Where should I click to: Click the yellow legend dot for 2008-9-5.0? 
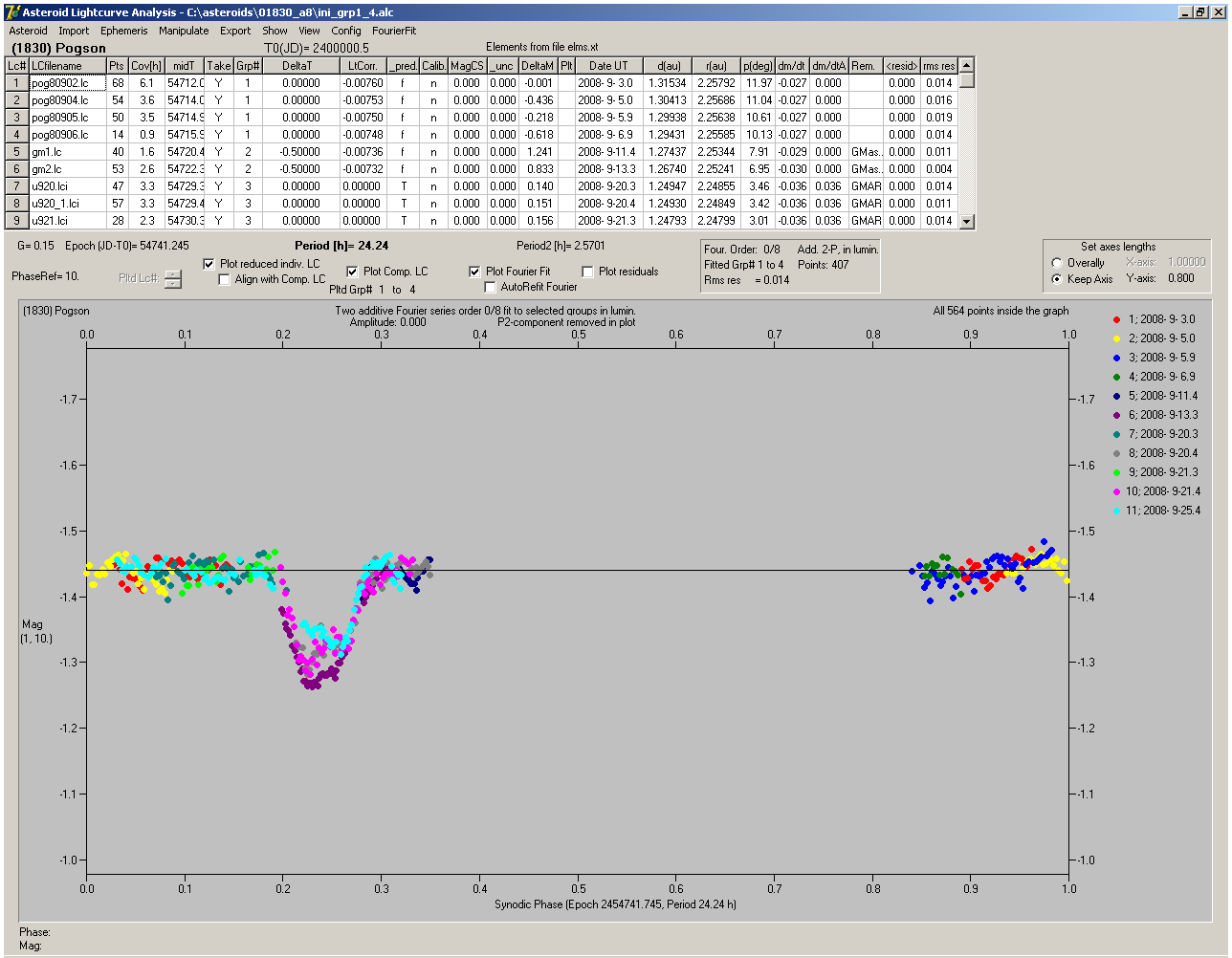(1116, 338)
